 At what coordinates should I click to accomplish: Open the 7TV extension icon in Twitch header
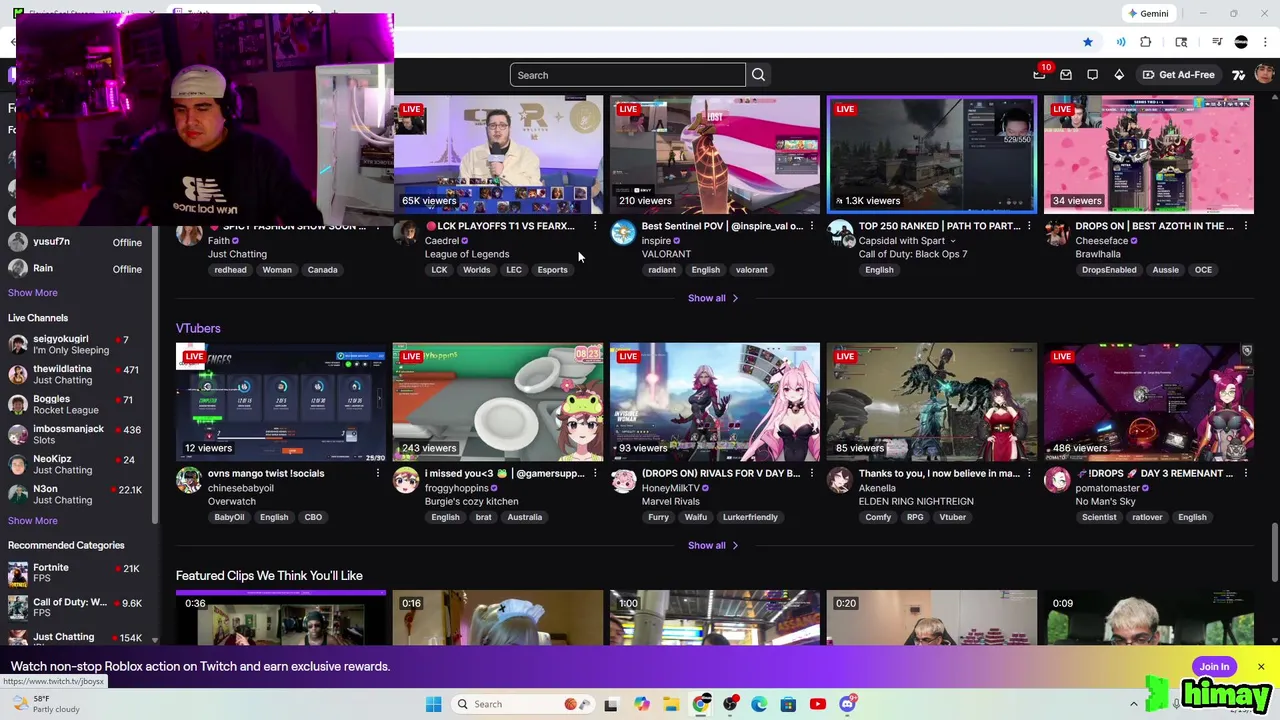coord(1239,75)
